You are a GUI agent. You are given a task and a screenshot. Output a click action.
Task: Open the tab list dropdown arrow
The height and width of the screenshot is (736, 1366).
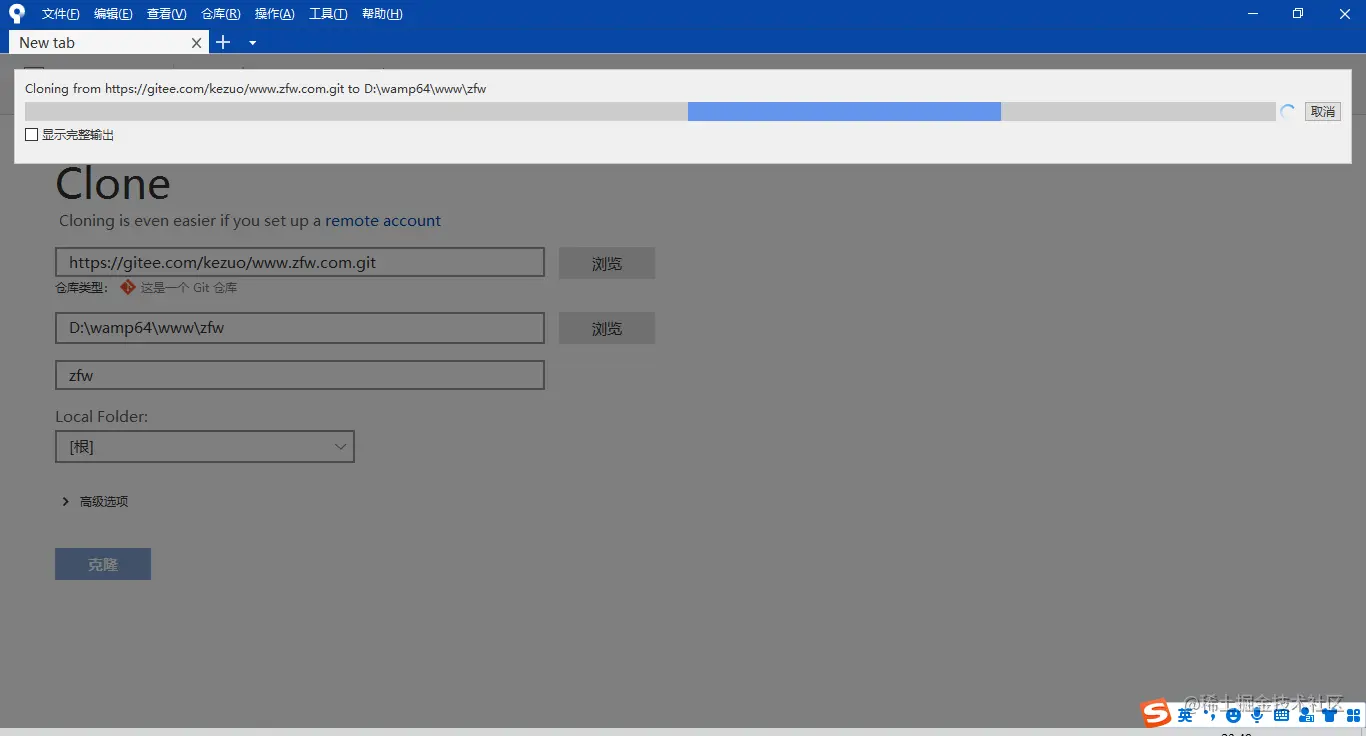pyautogui.click(x=253, y=43)
